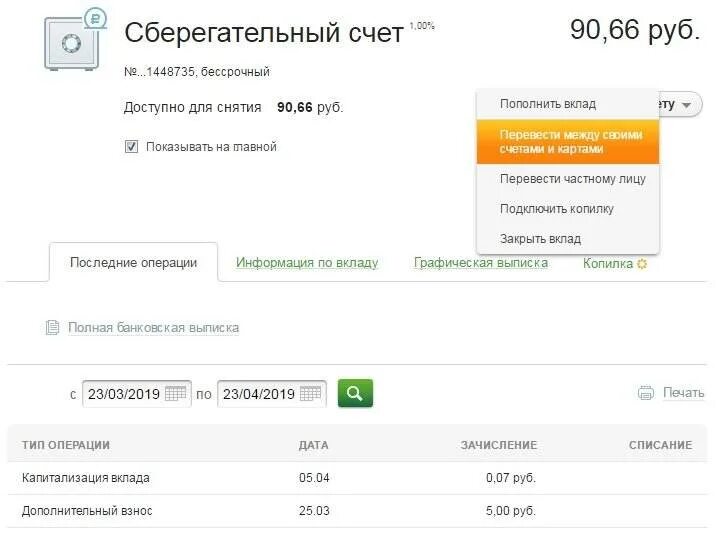
Task: Click the account number №...1448735
Action: pyautogui.click(x=159, y=72)
